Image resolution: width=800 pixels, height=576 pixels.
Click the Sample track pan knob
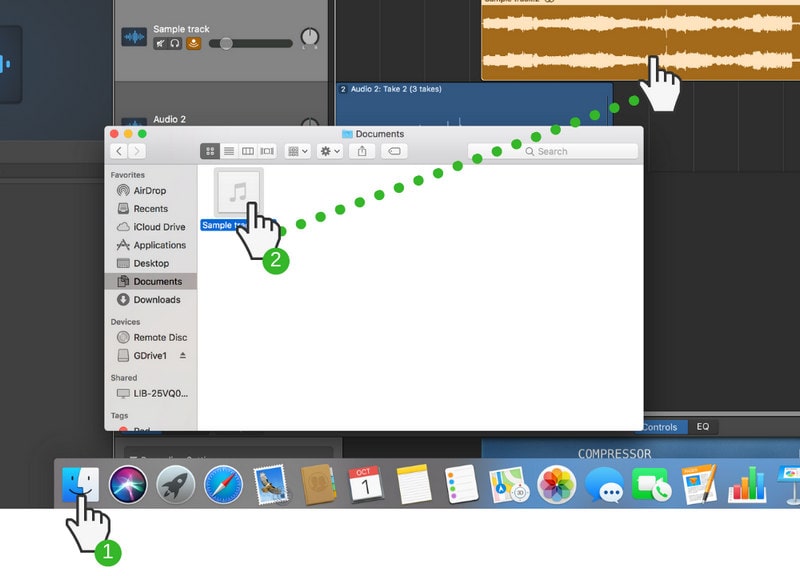click(x=310, y=38)
